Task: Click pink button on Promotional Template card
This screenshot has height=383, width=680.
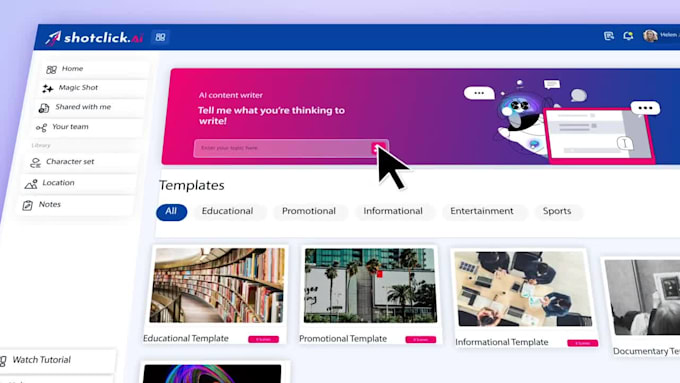Action: [421, 340]
